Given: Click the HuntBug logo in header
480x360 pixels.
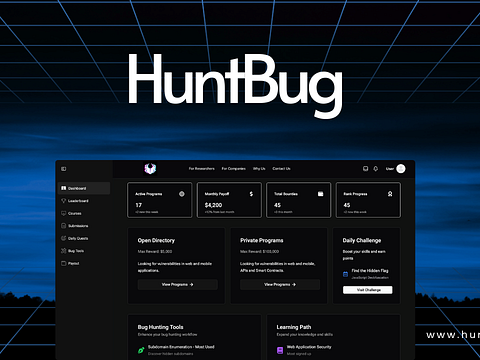Looking at the screenshot, I should pos(150,169).
